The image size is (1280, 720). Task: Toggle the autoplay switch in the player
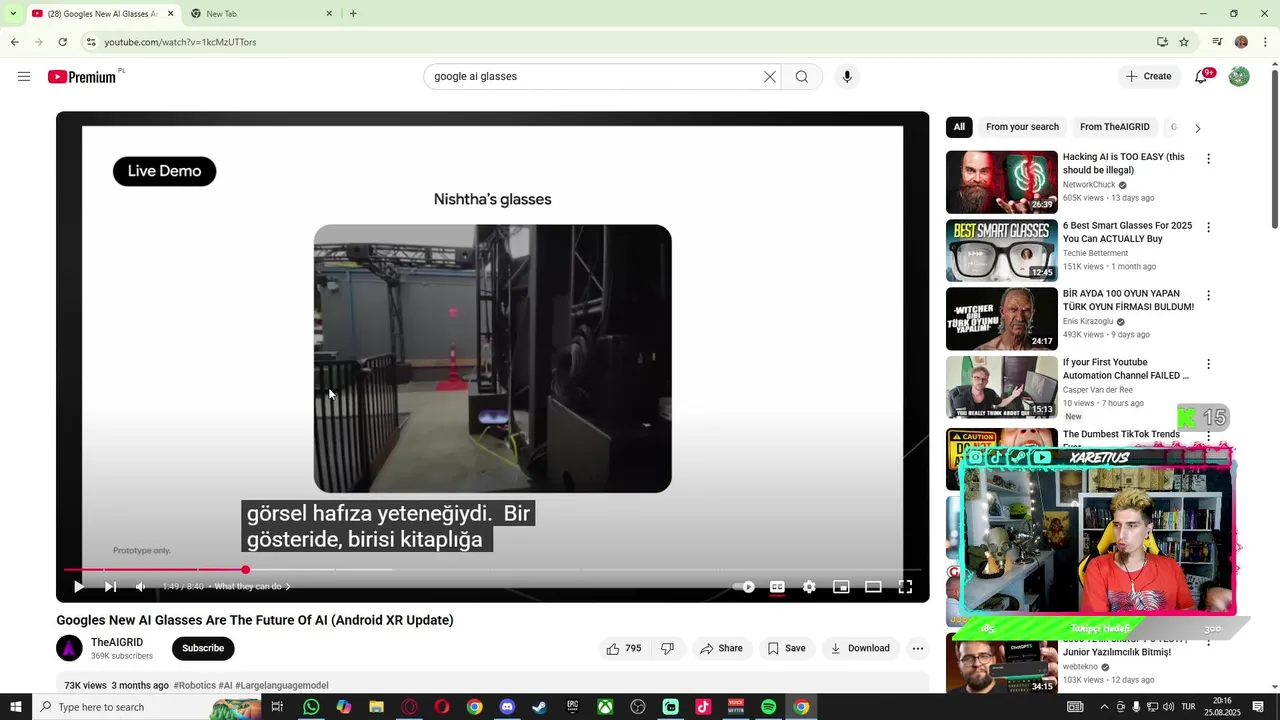point(744,587)
